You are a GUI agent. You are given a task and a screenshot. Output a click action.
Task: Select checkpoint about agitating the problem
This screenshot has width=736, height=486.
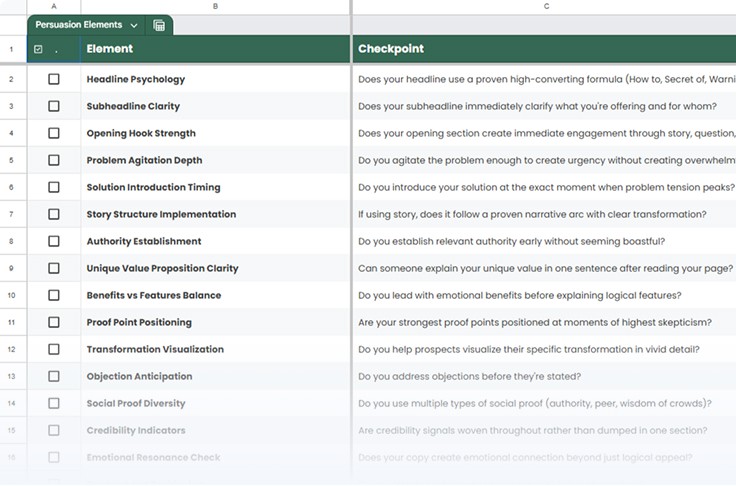tap(544, 160)
